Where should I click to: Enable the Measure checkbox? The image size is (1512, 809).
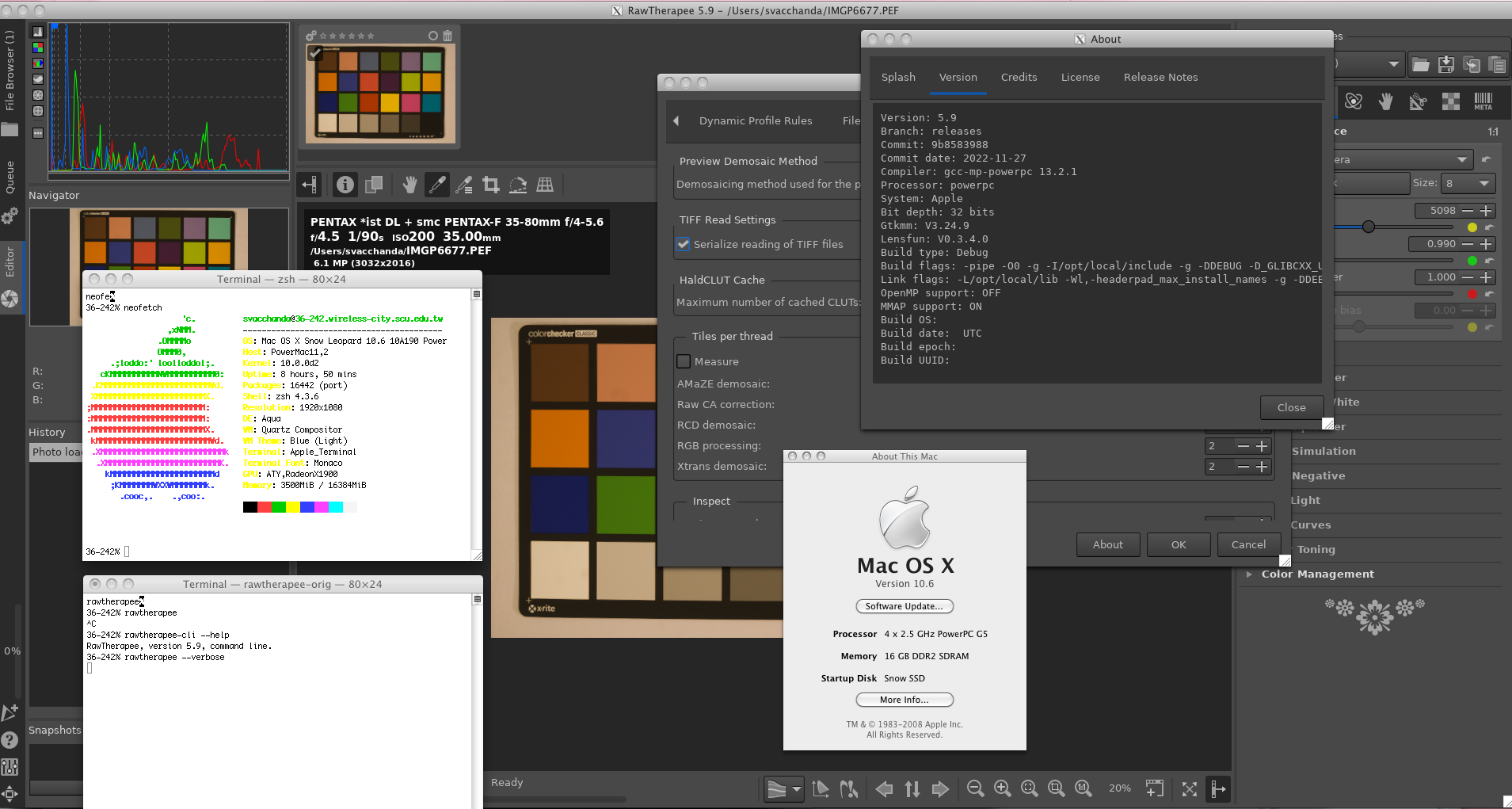click(684, 362)
